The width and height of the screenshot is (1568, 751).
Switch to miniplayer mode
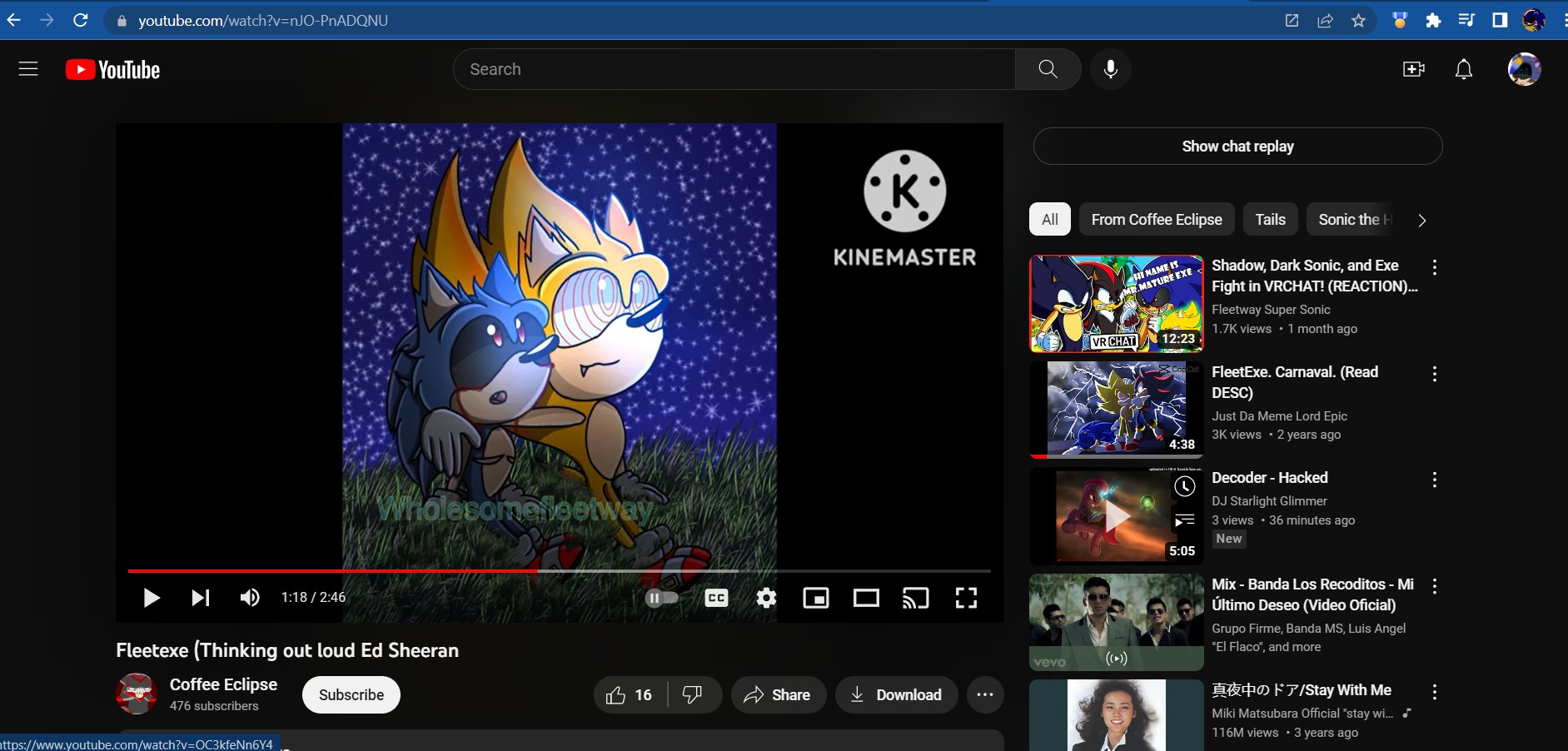pos(816,598)
